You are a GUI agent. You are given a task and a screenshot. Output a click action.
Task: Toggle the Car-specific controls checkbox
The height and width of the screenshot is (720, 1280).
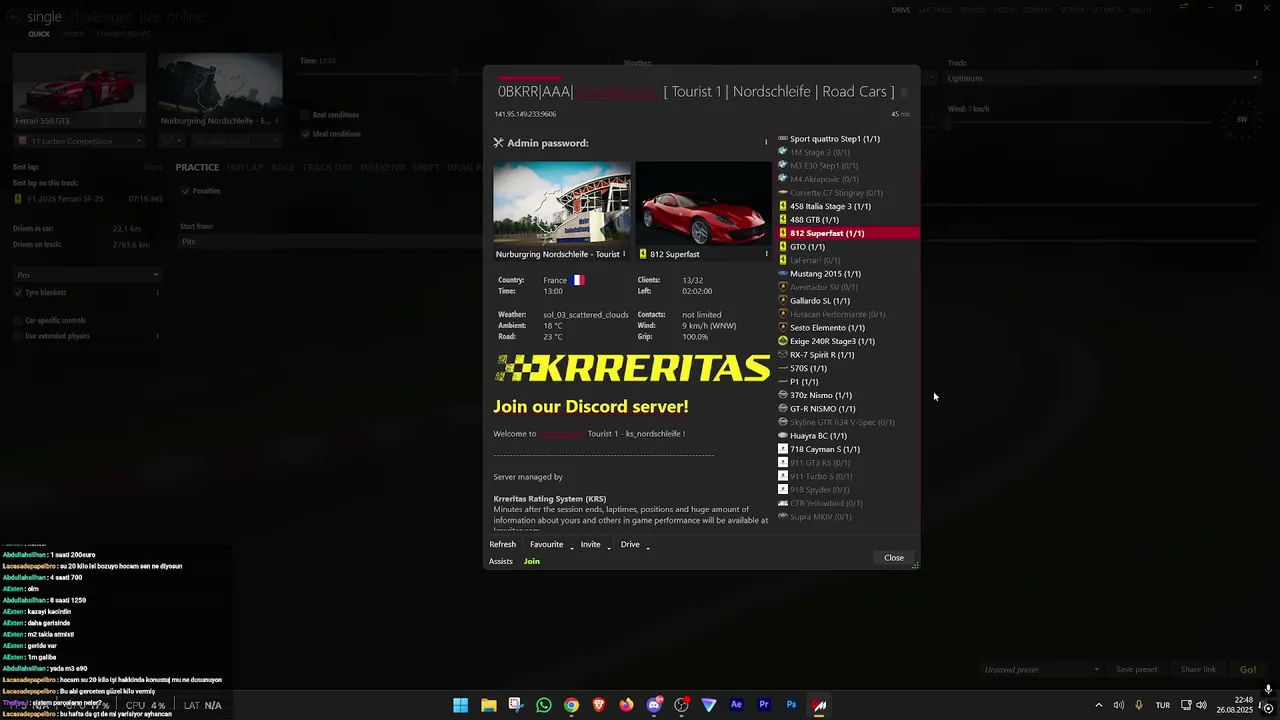(18, 321)
